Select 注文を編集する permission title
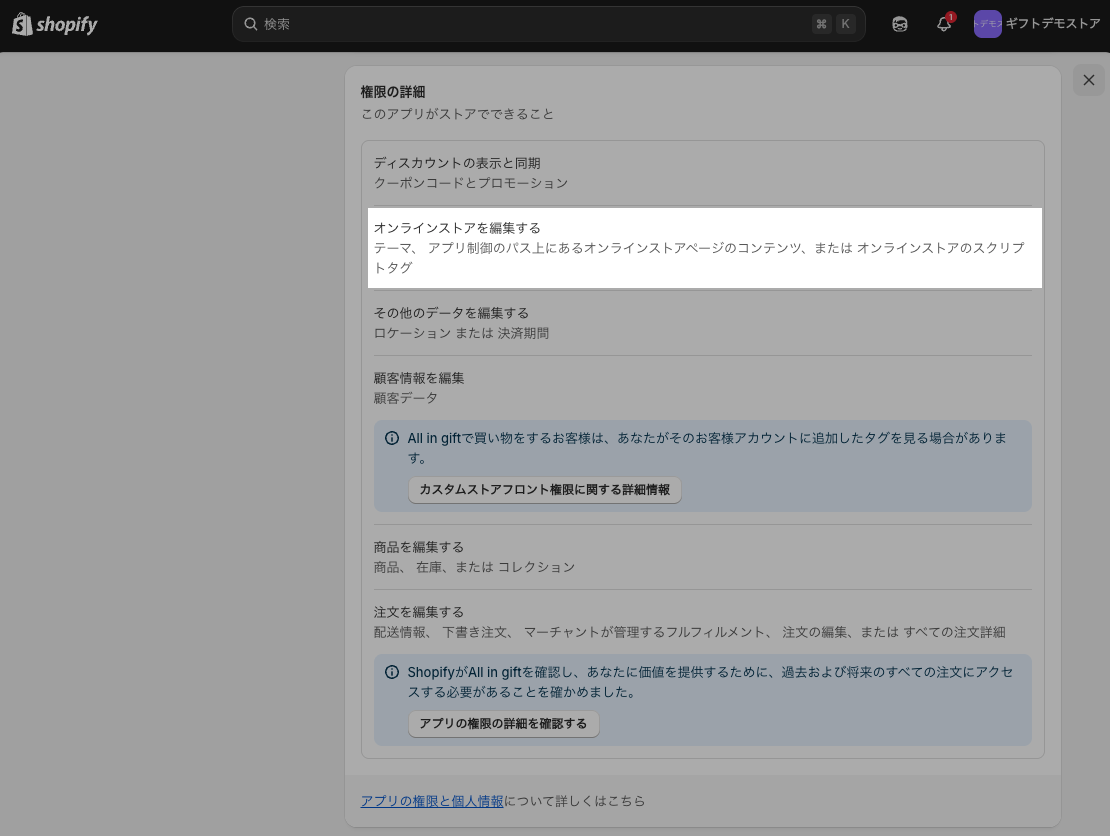The height and width of the screenshot is (836, 1110). point(419,612)
